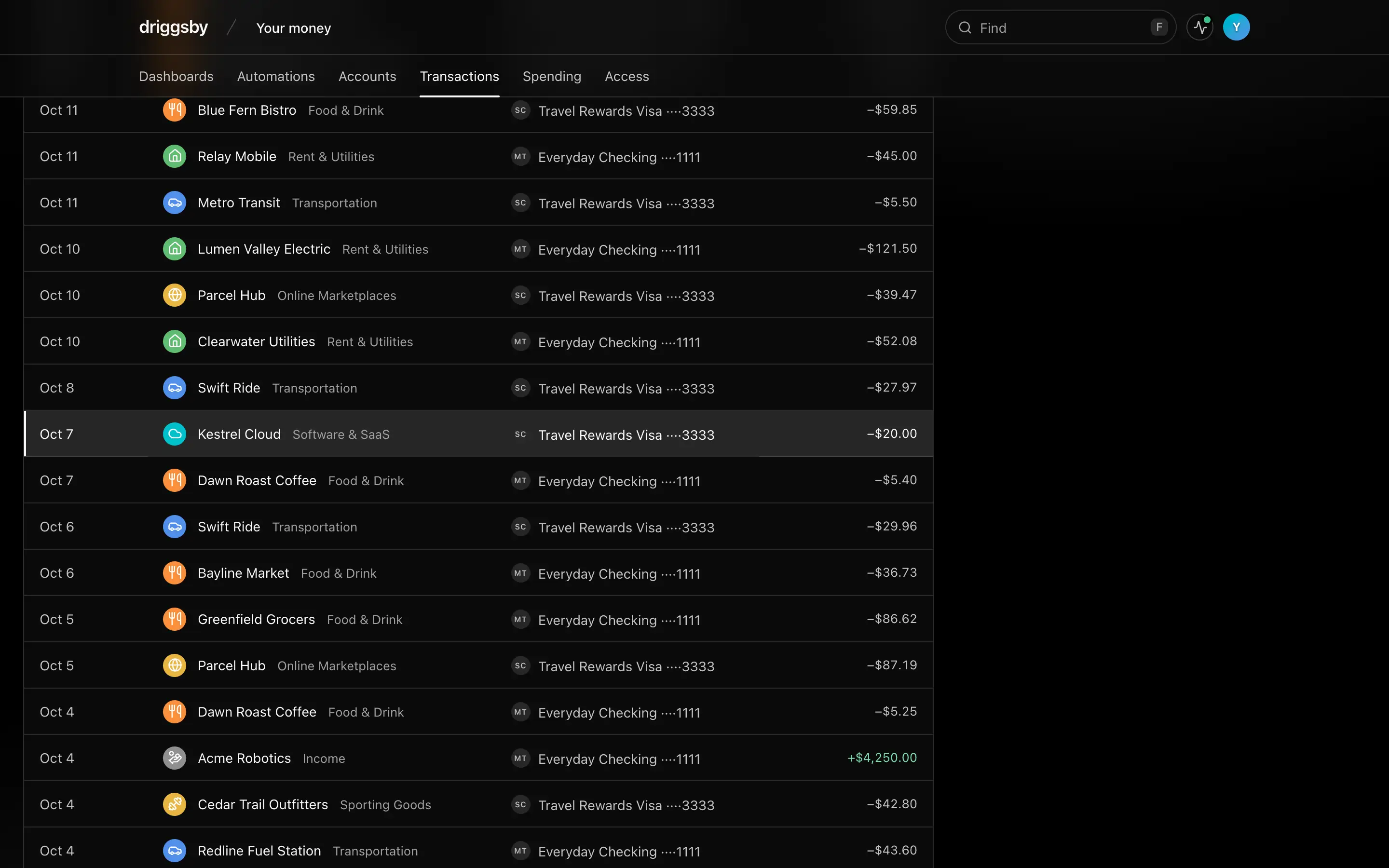Click the Greenfield Grocers merchant name

(257, 619)
